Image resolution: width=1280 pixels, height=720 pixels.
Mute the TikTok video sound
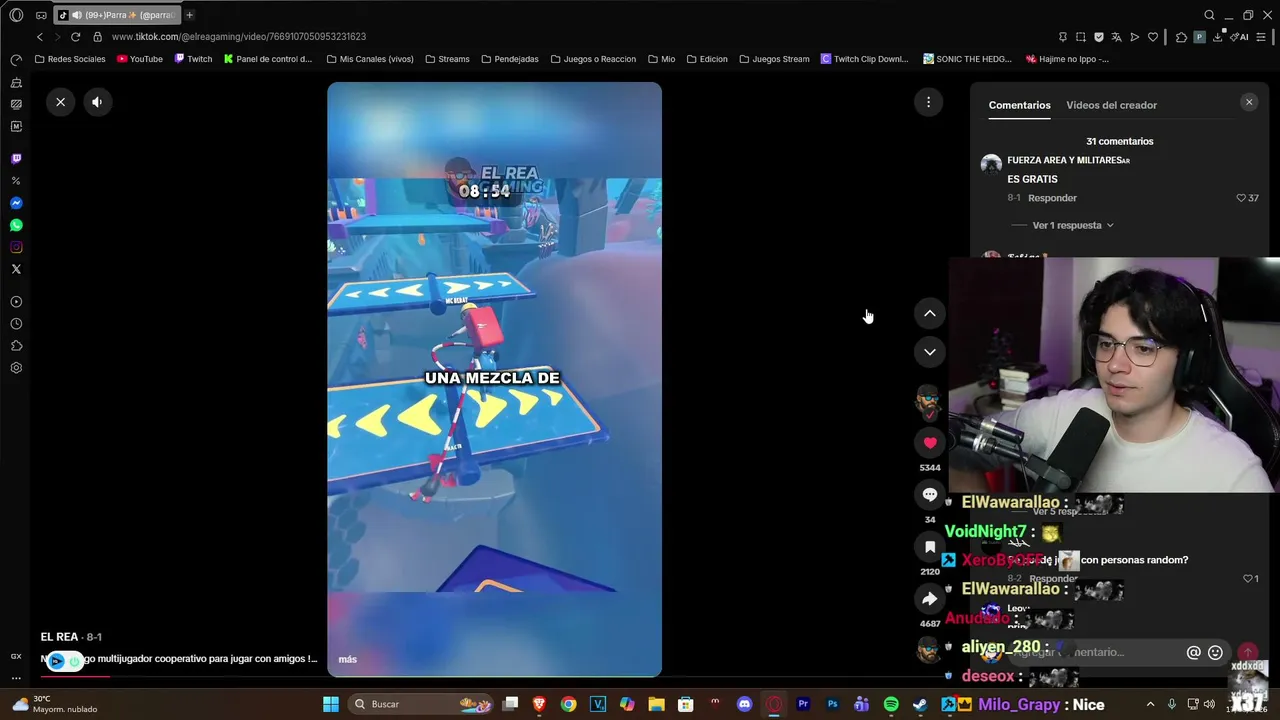tap(97, 102)
